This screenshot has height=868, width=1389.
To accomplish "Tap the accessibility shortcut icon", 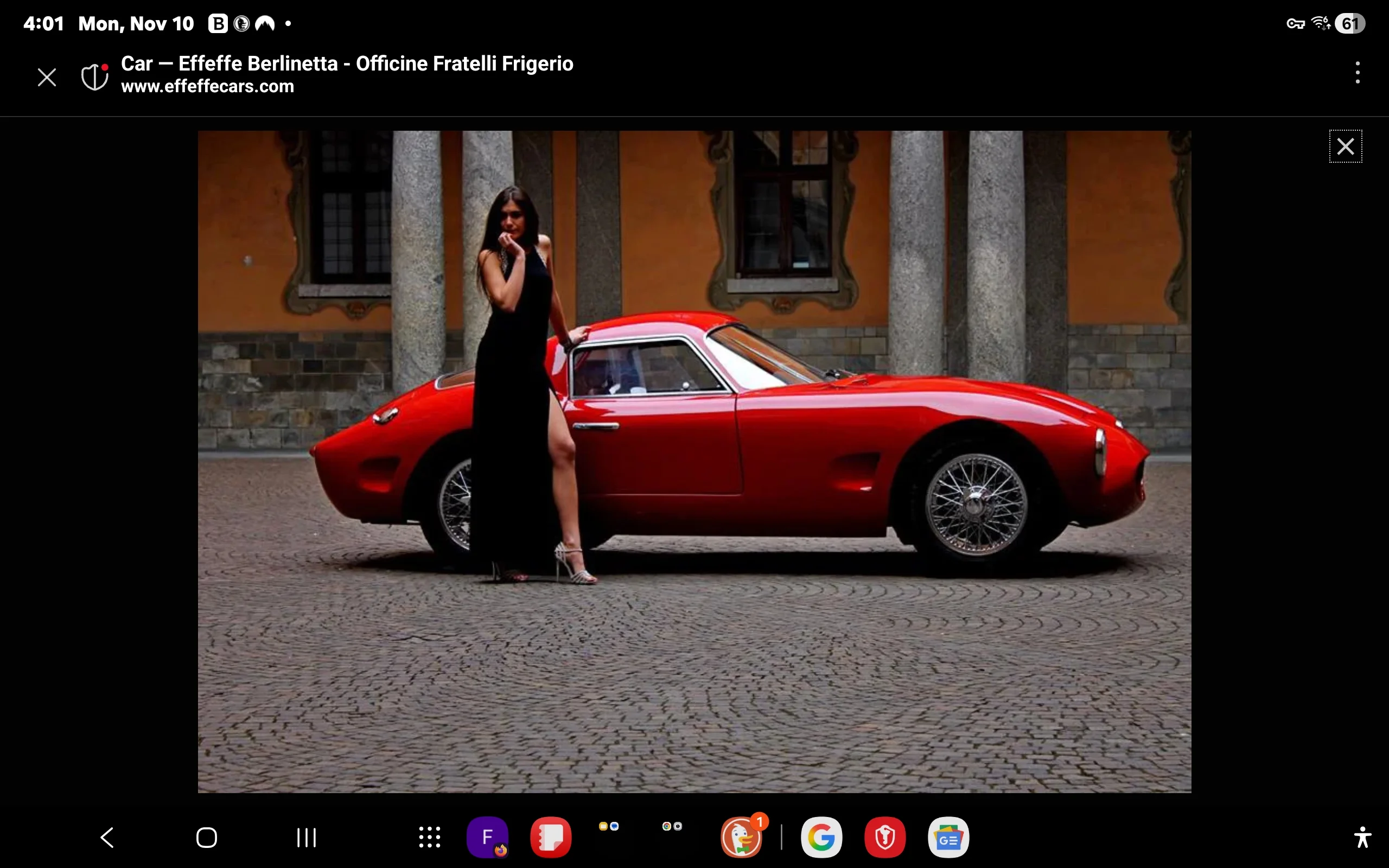I will pyautogui.click(x=1362, y=837).
